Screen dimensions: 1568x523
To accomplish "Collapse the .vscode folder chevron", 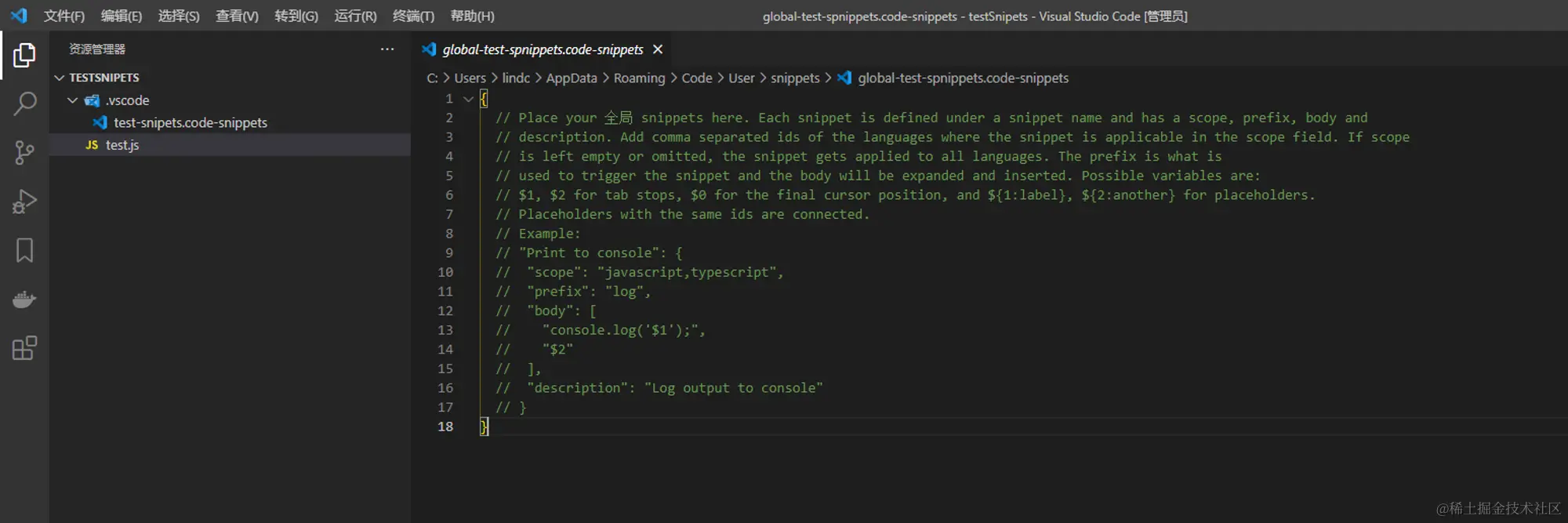I will pos(72,100).
